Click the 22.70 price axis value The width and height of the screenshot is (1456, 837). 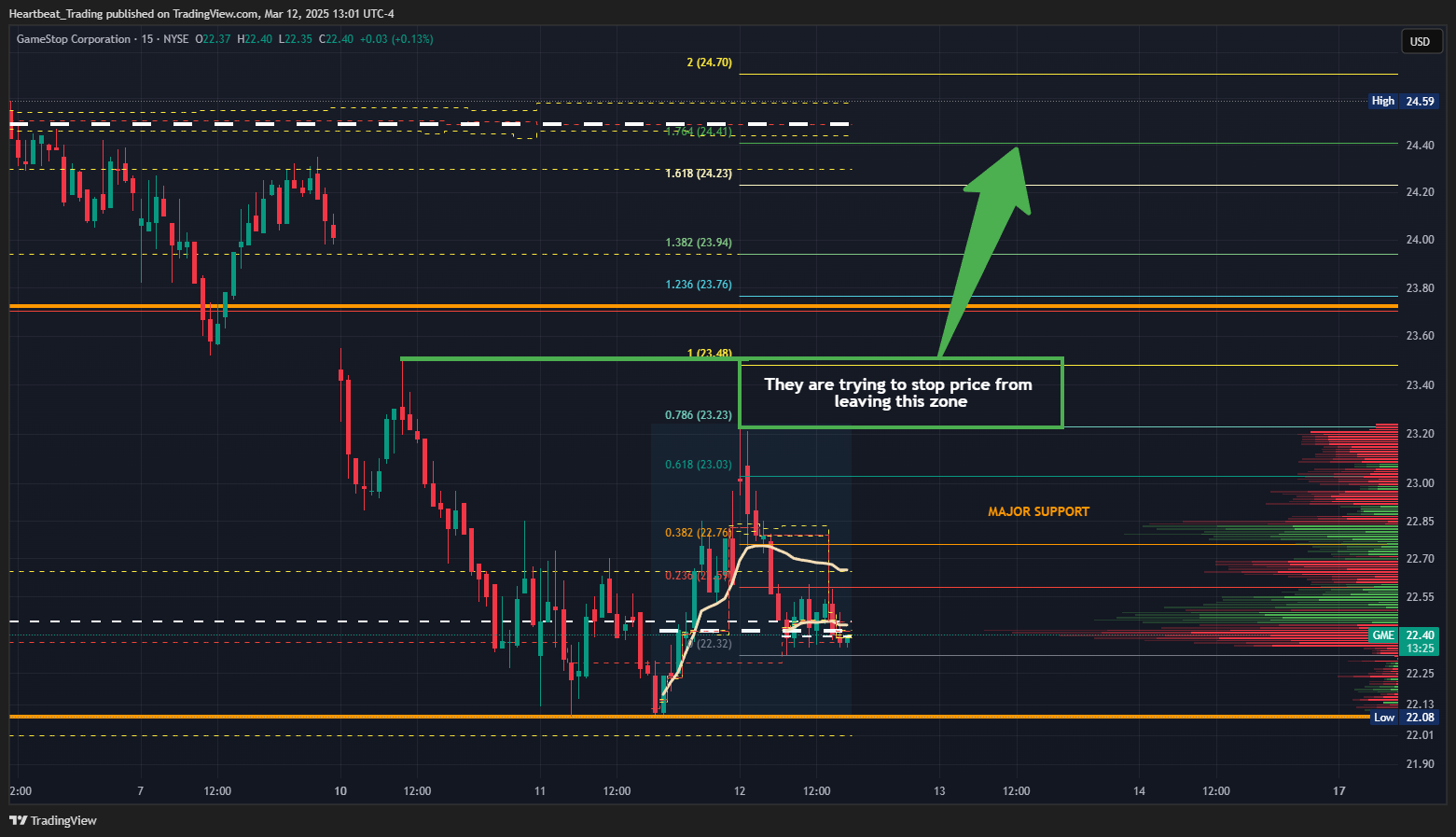pos(1420,559)
